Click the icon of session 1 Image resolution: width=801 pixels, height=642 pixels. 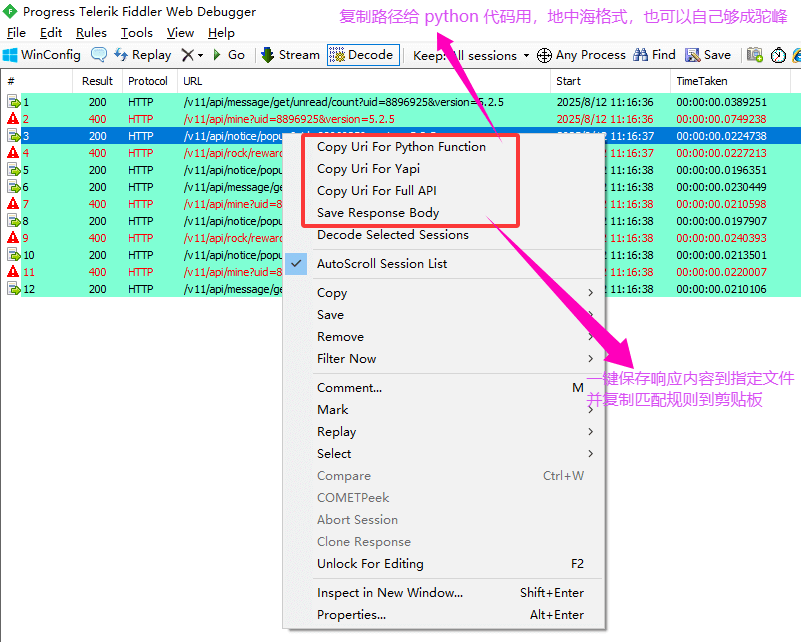13,102
